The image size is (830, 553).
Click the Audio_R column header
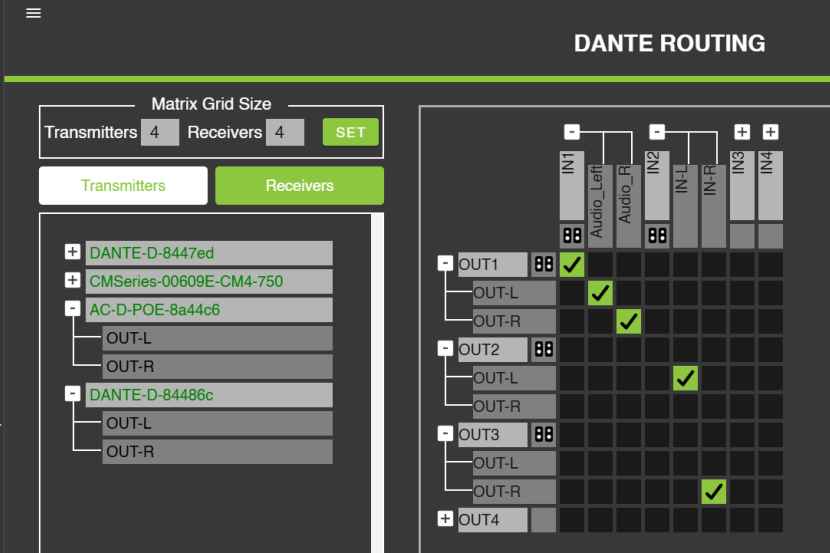pyautogui.click(x=628, y=206)
